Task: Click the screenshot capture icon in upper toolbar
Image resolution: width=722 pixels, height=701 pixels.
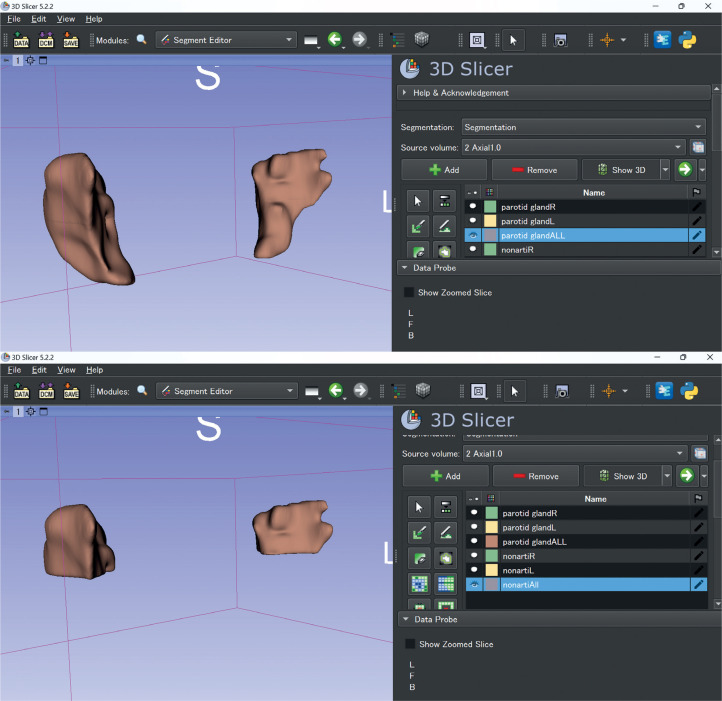Action: point(561,40)
